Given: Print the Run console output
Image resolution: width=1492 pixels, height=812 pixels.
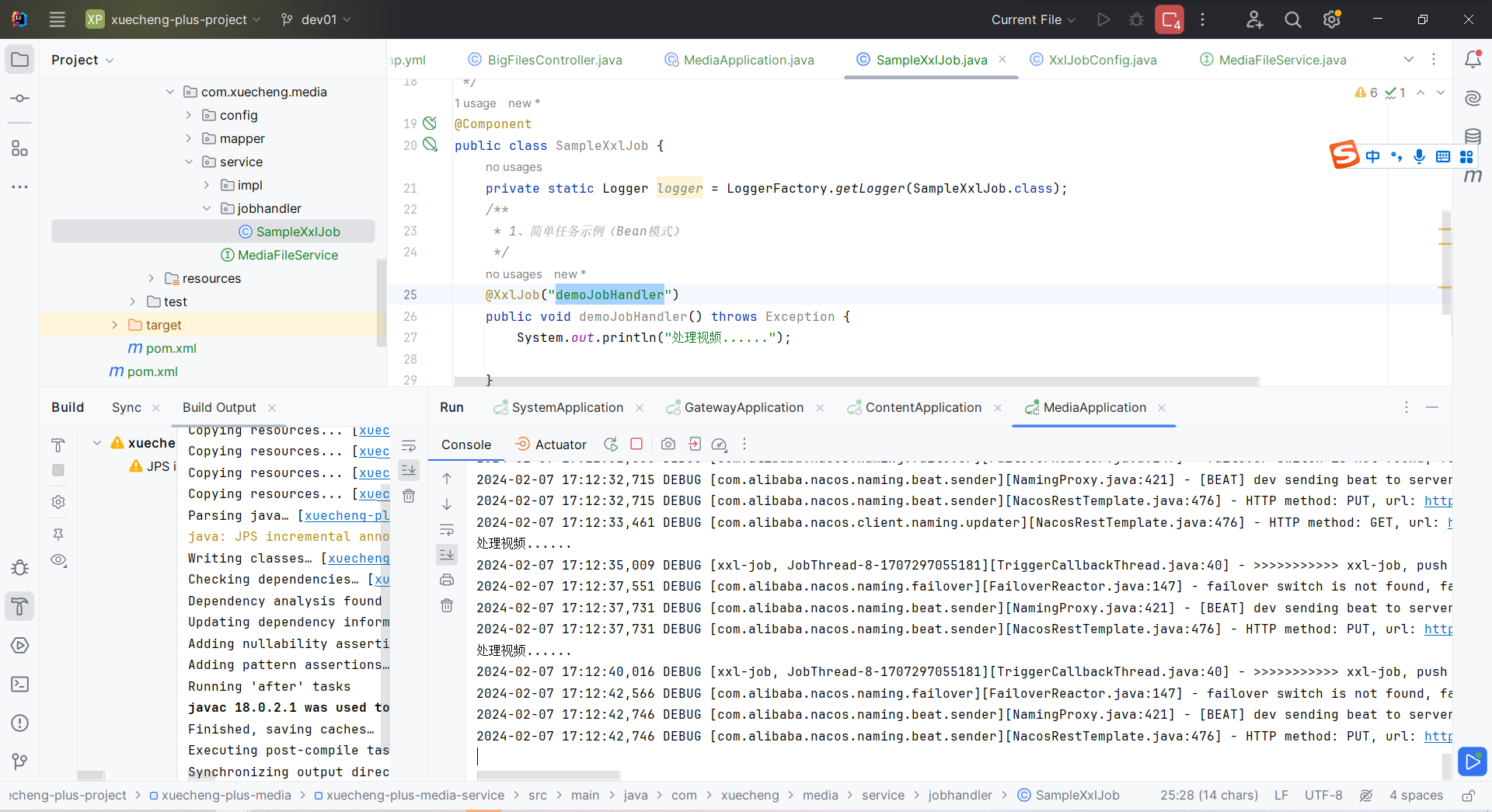Looking at the screenshot, I should point(447,580).
